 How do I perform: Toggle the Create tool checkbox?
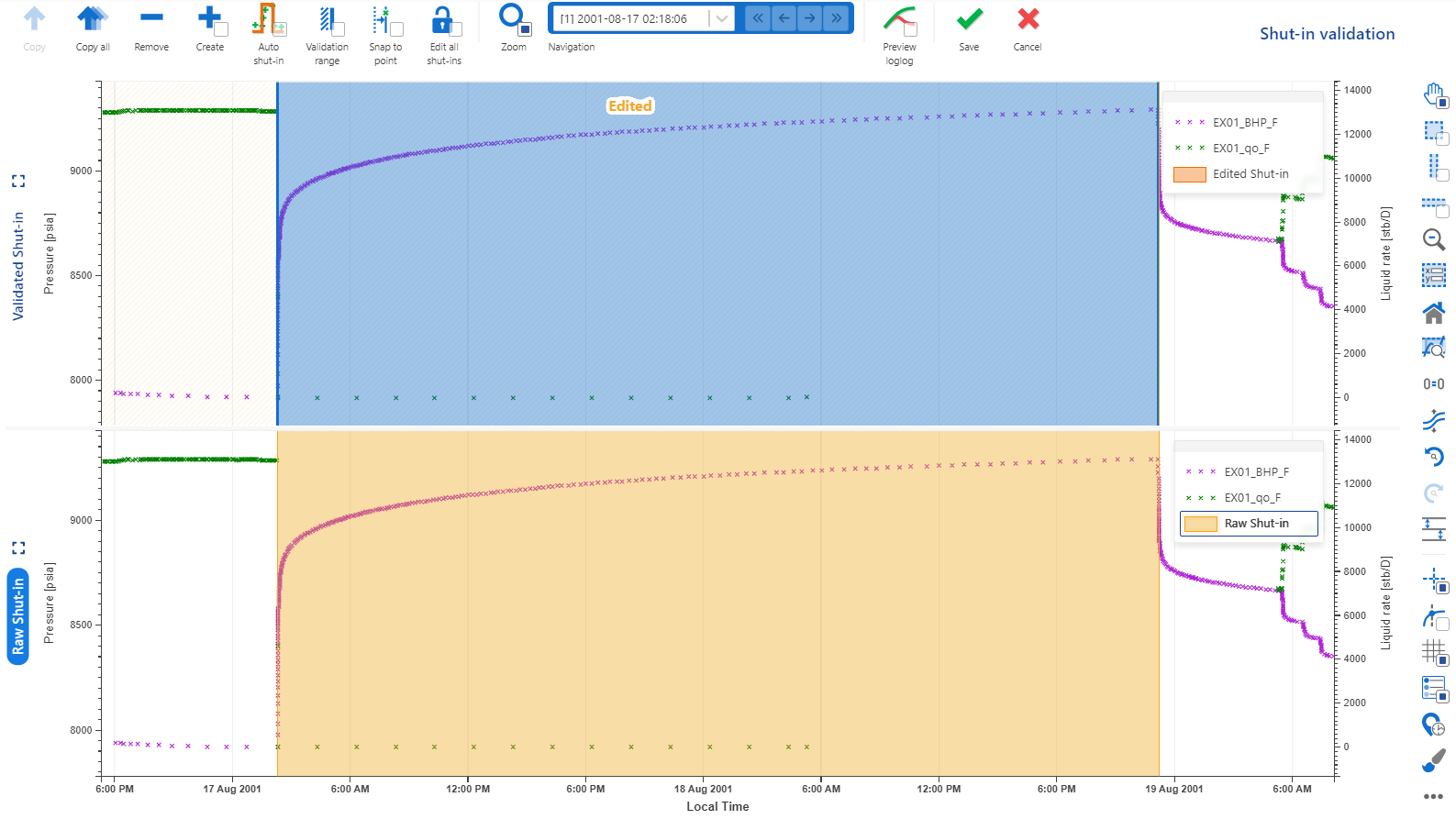click(x=221, y=29)
